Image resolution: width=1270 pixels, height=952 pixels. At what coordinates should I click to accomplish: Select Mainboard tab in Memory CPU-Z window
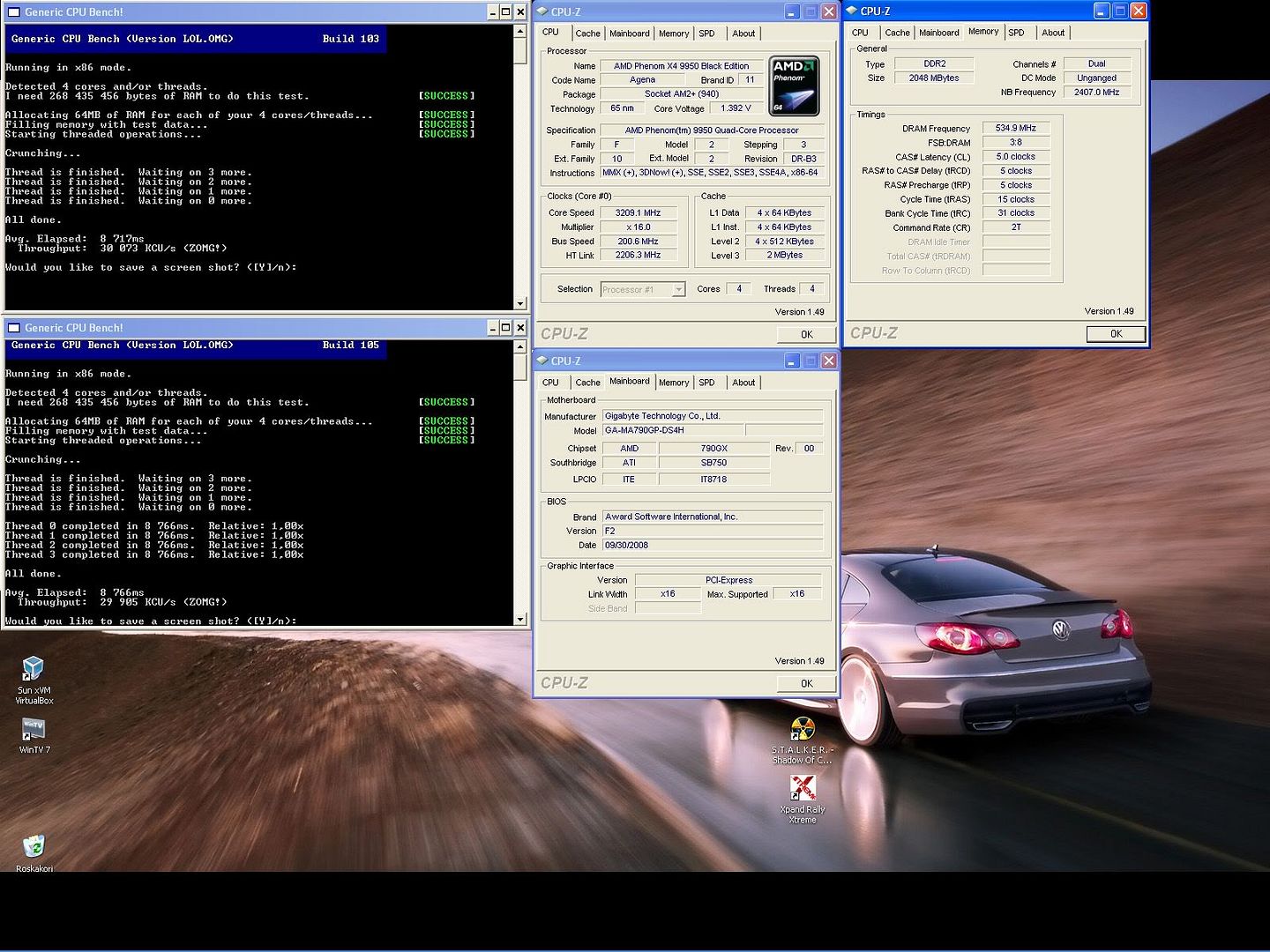point(938,33)
